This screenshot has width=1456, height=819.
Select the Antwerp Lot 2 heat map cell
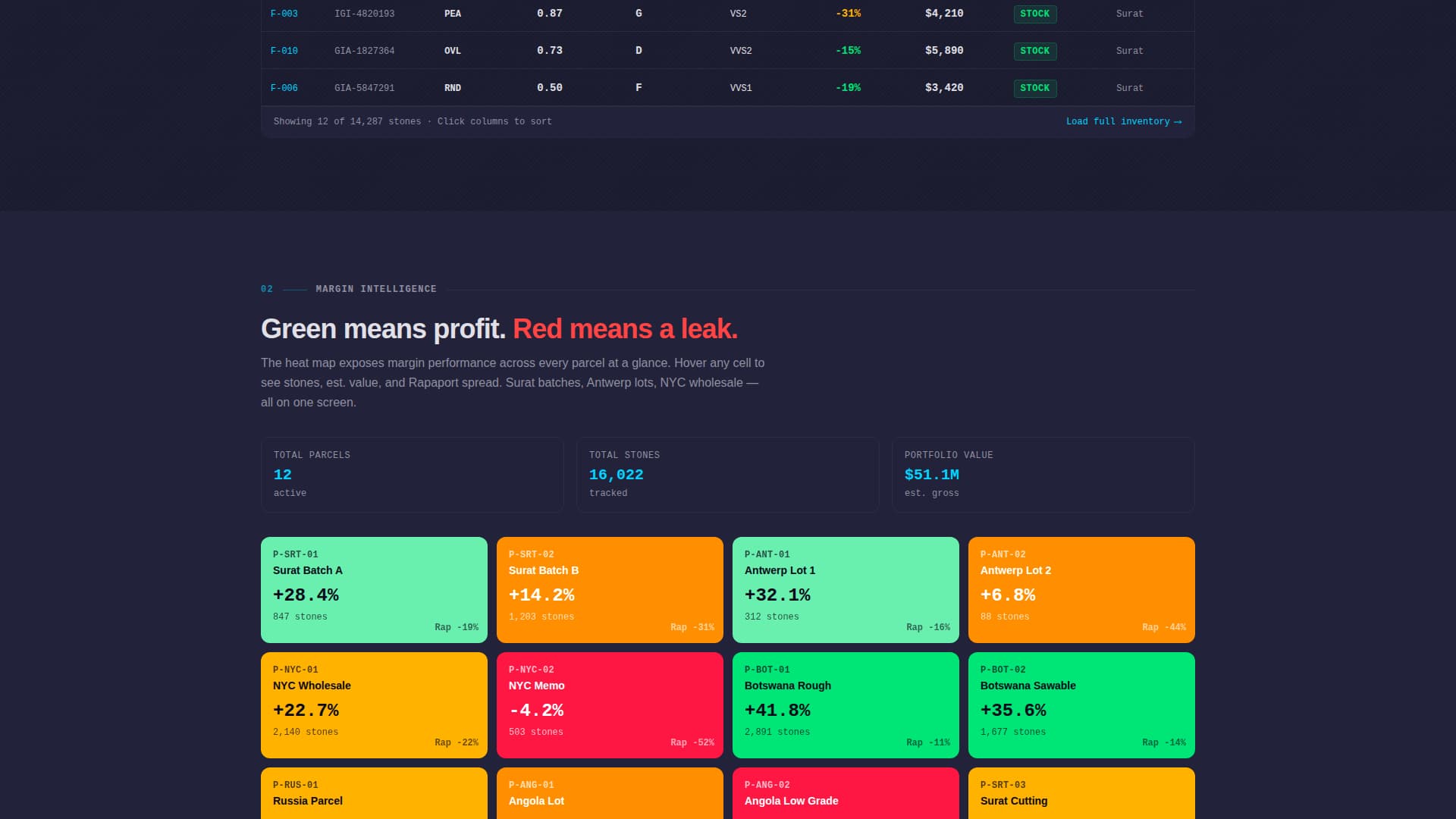pos(1081,590)
